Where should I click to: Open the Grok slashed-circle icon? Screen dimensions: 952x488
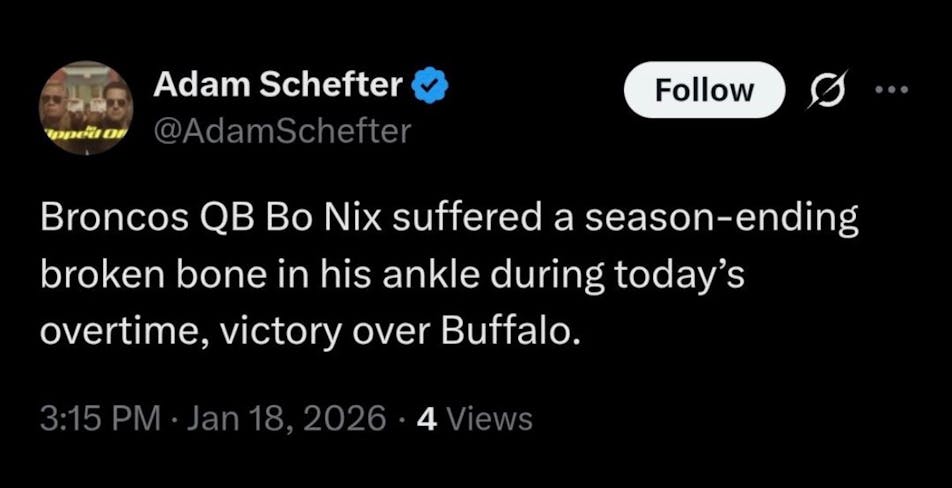(826, 90)
